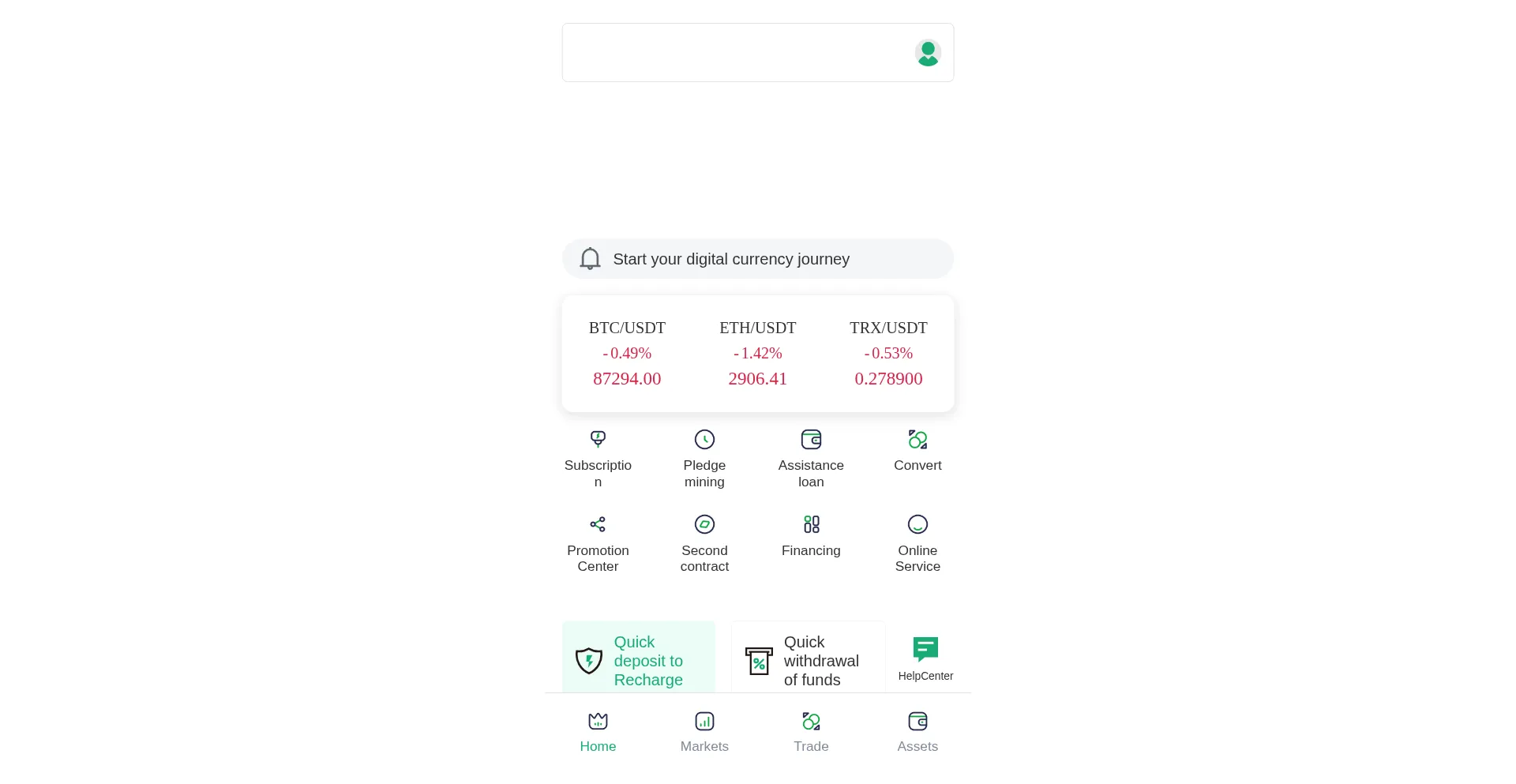
Task: Open the TRX/USDT price ticker
Action: 888,353
